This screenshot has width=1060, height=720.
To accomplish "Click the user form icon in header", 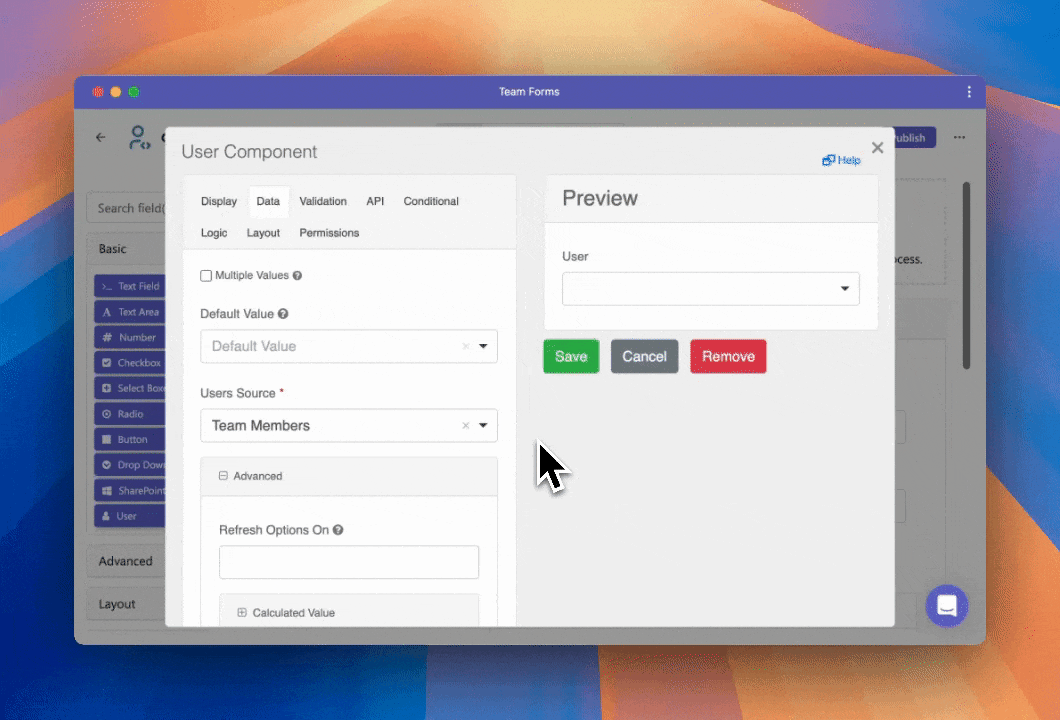I will pyautogui.click(x=139, y=137).
